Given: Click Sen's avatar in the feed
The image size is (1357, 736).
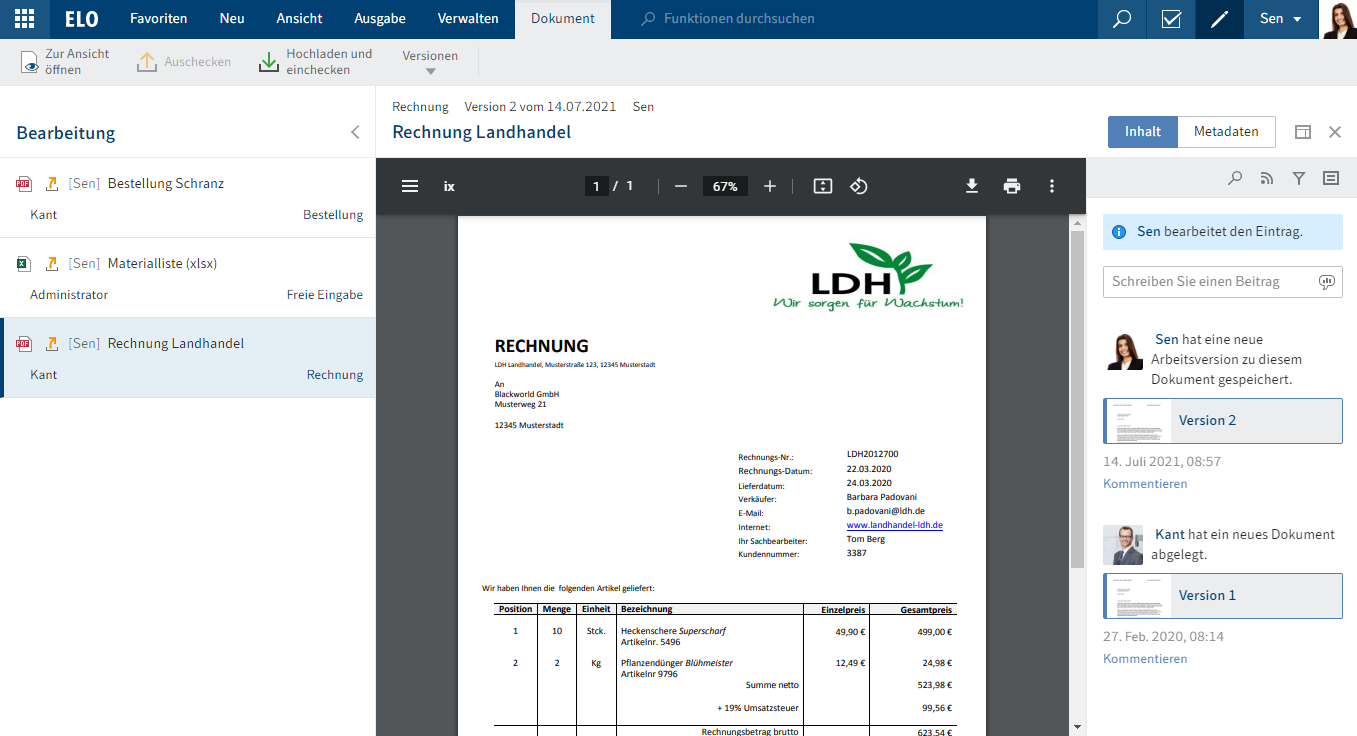Looking at the screenshot, I should coord(1123,351).
